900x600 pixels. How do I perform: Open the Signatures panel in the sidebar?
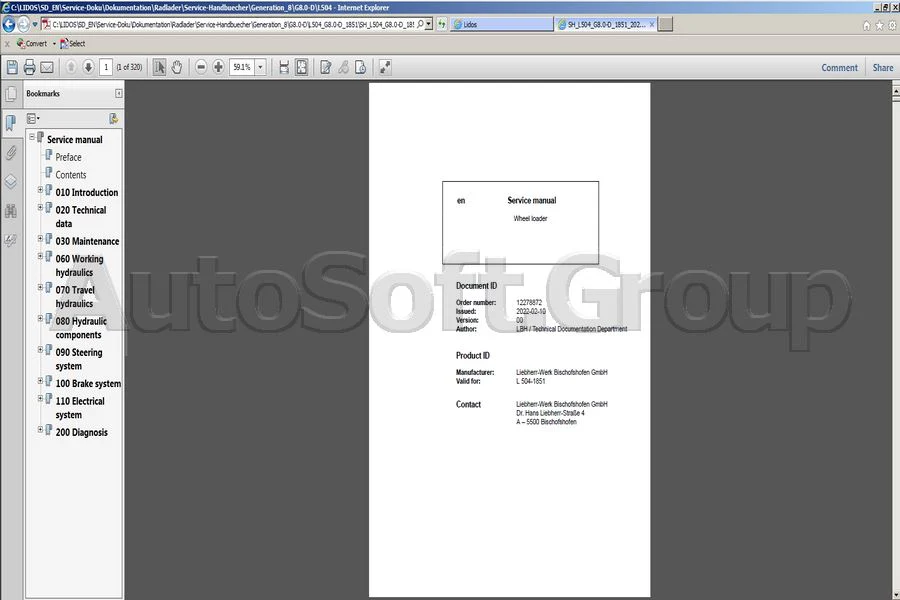(x=10, y=240)
